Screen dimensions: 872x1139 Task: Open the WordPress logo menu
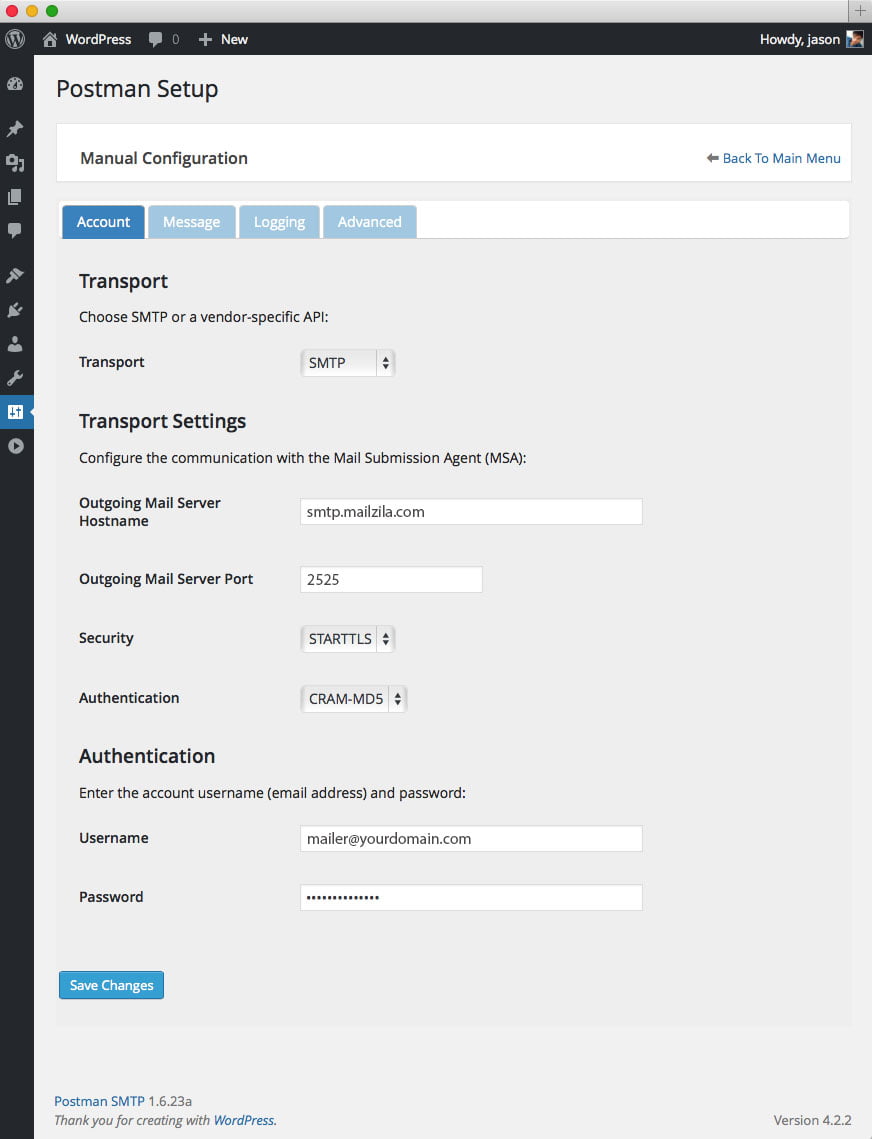[x=15, y=39]
